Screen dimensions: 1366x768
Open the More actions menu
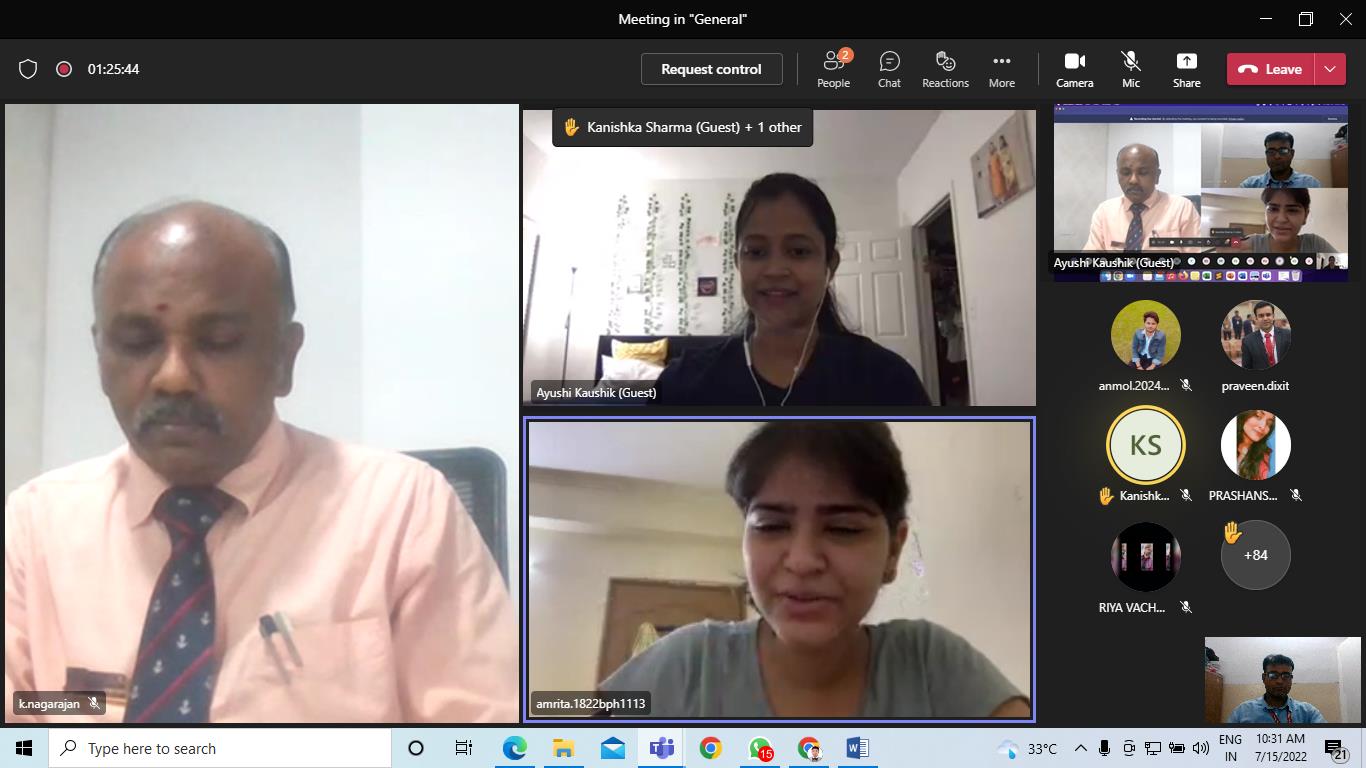pyautogui.click(x=1001, y=69)
